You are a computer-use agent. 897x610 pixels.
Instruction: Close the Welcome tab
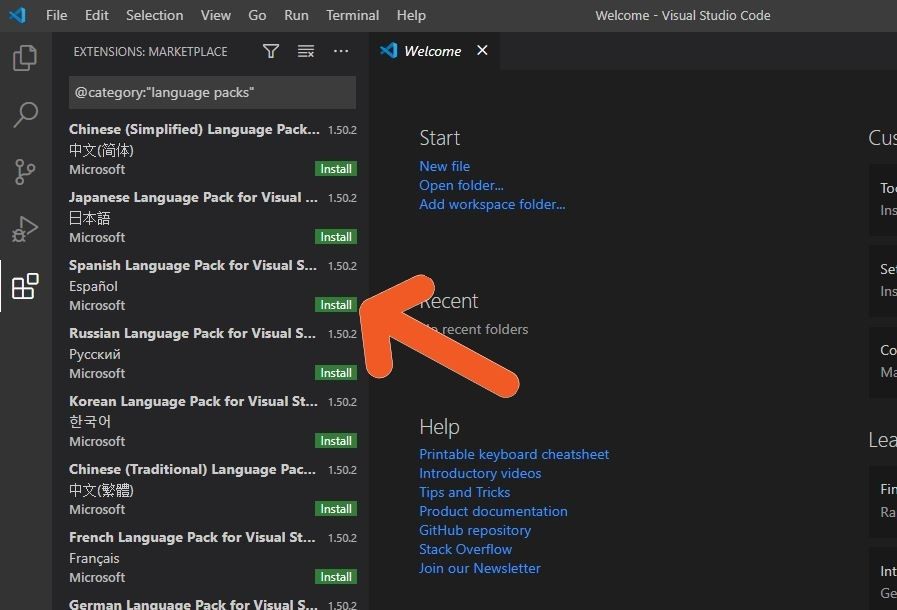[482, 50]
